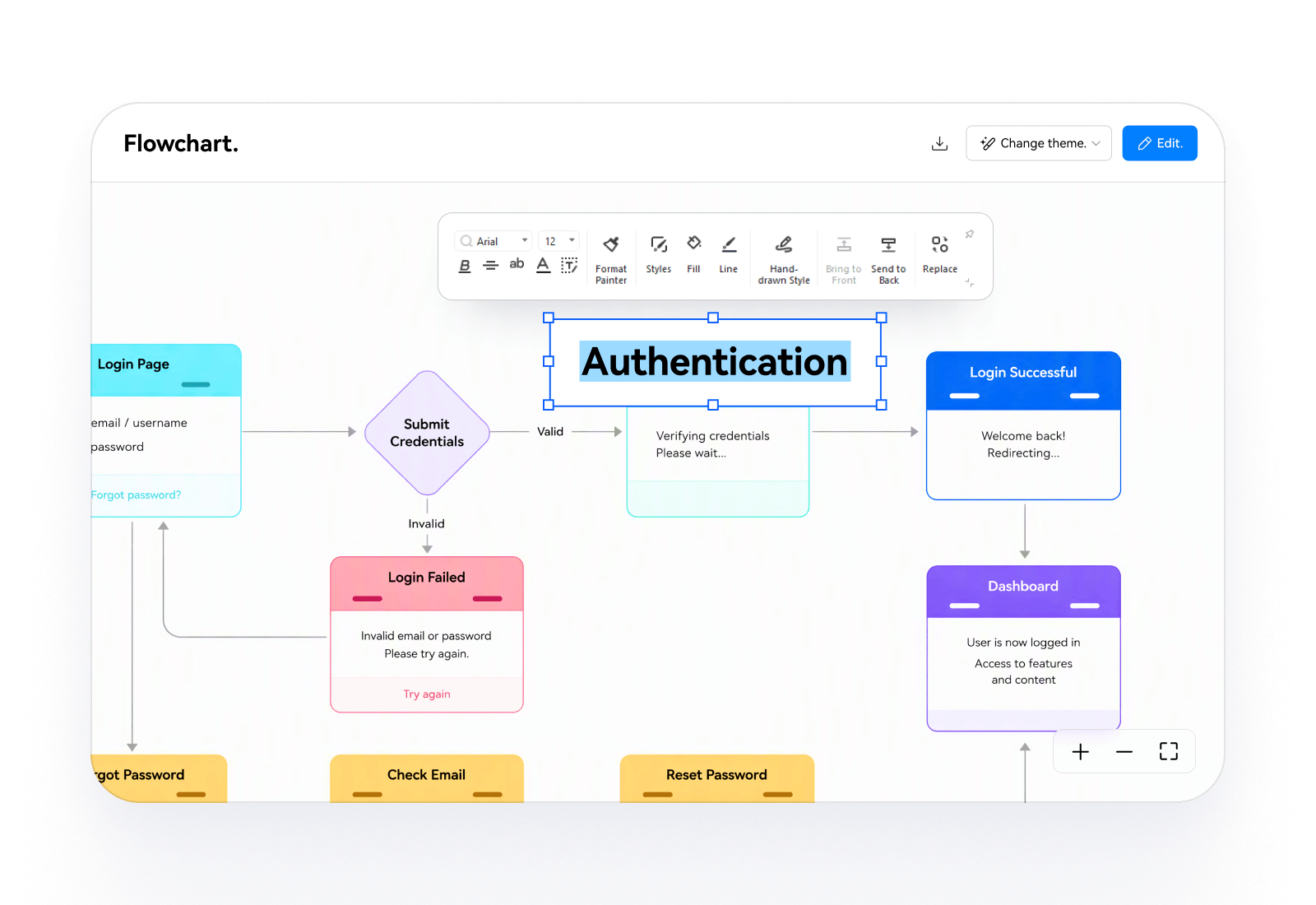The height and width of the screenshot is (905, 1316).
Task: Zoom out with the minus button
Action: tap(1124, 751)
